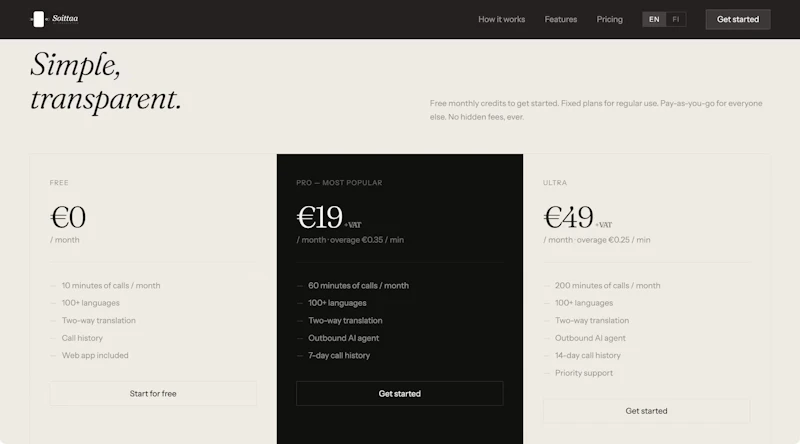
Task: Click '100+ languages' in Free plan
Action: click(90, 303)
